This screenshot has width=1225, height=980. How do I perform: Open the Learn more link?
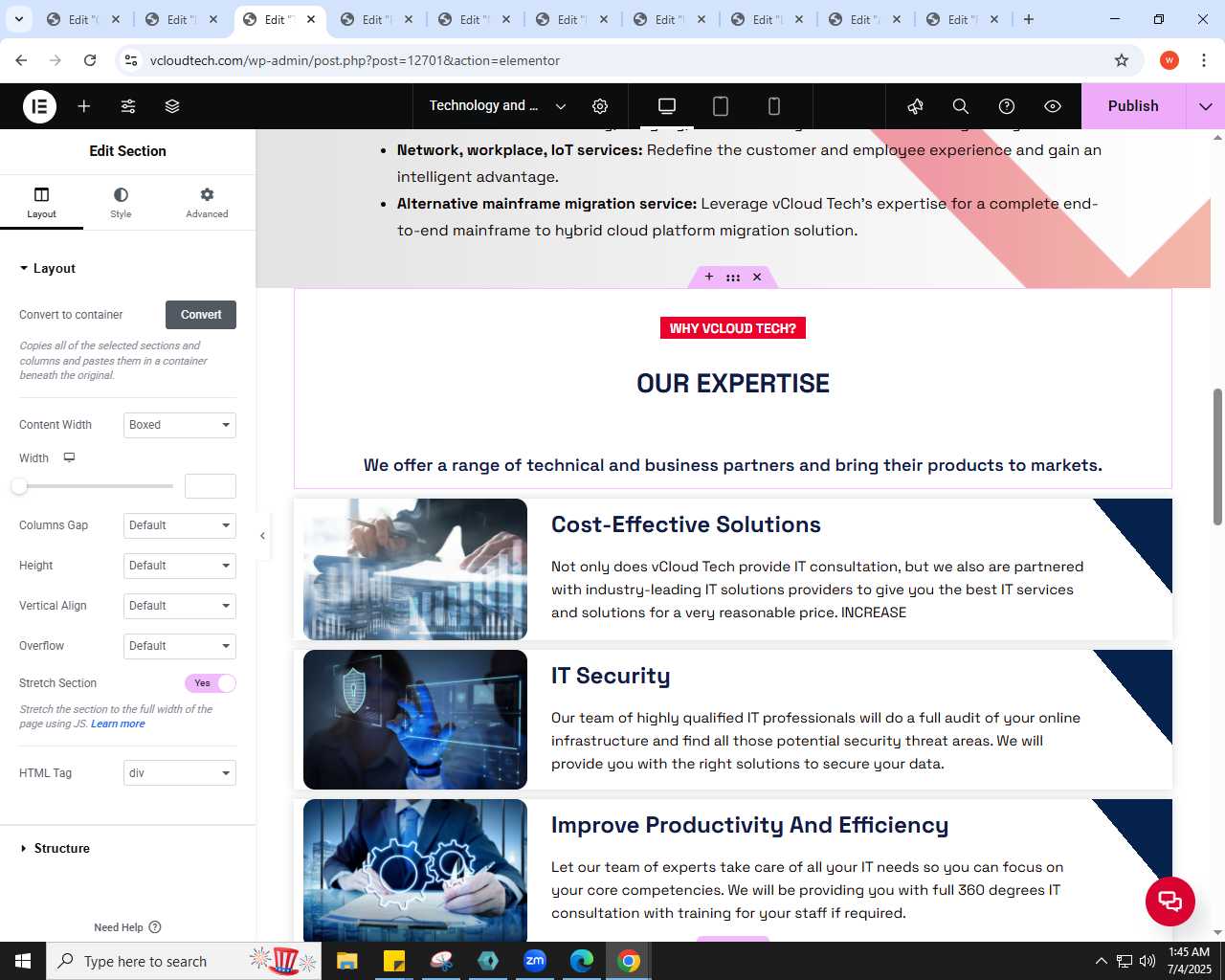tap(118, 724)
